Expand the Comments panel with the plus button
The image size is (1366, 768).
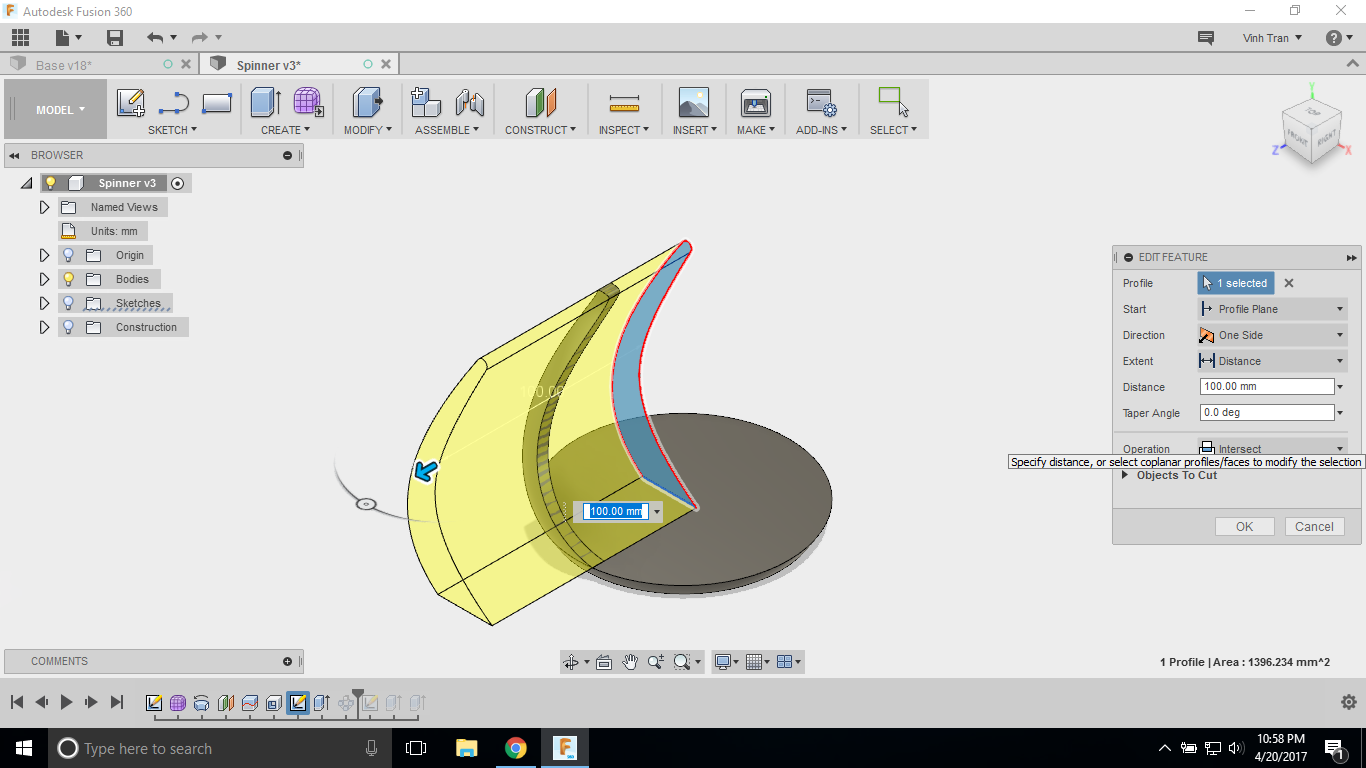click(x=288, y=661)
